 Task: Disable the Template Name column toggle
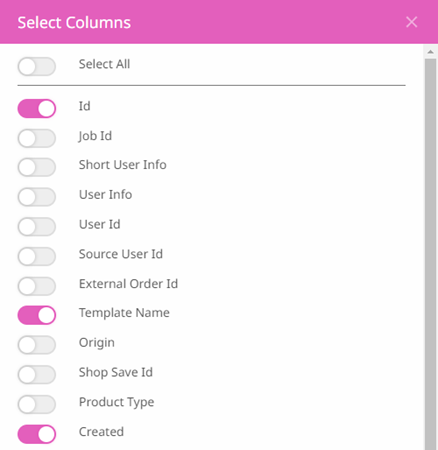point(37,315)
